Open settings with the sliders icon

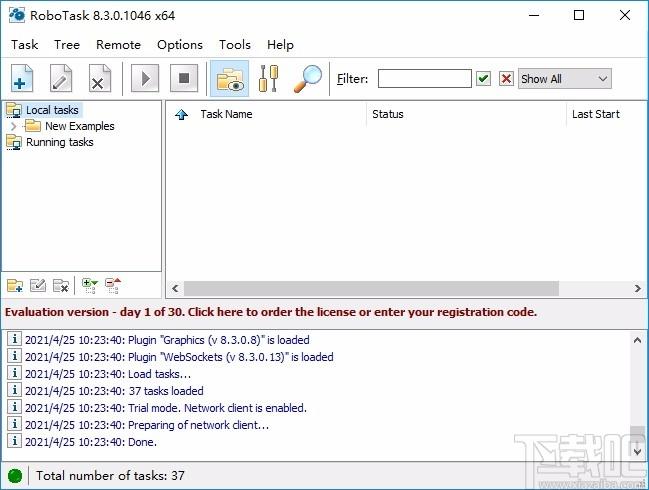tap(268, 78)
